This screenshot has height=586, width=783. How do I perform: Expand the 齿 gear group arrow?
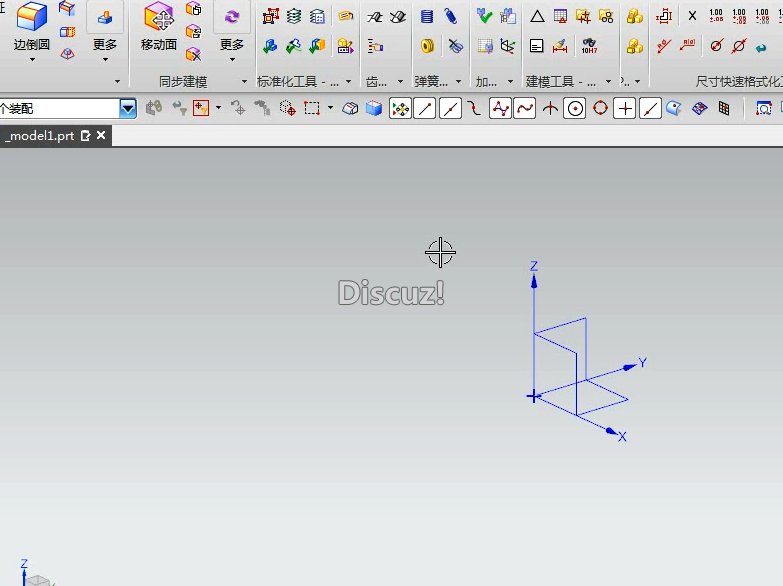(400, 81)
